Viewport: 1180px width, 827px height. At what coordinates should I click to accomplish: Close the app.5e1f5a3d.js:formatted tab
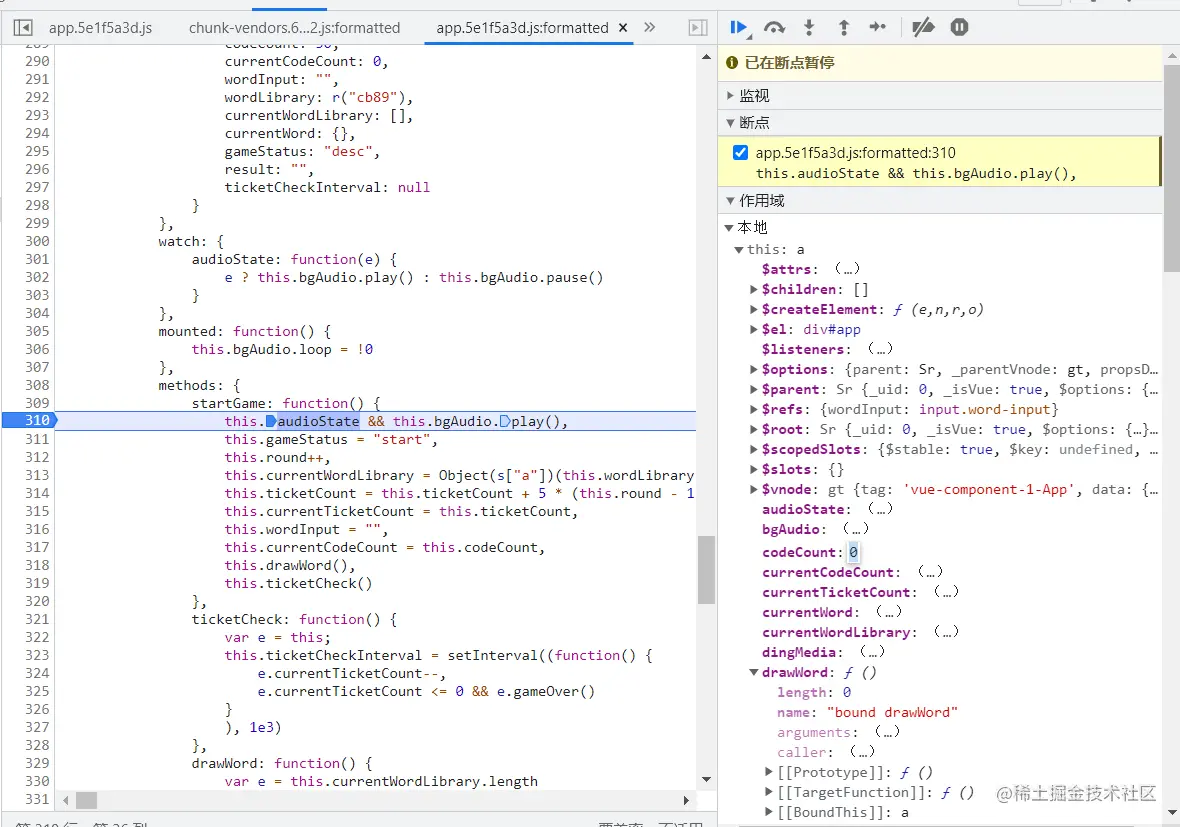[623, 28]
